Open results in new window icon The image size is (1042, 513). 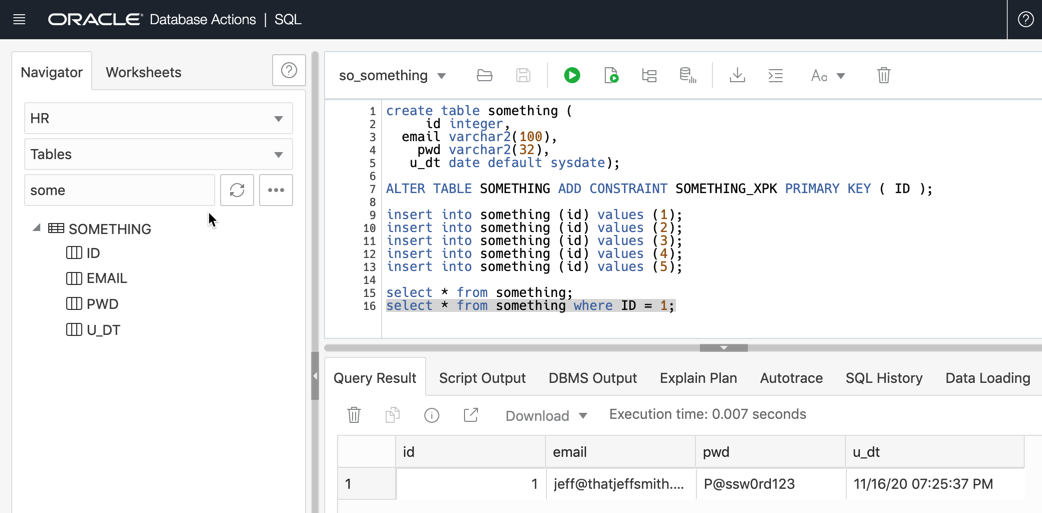[x=470, y=415]
